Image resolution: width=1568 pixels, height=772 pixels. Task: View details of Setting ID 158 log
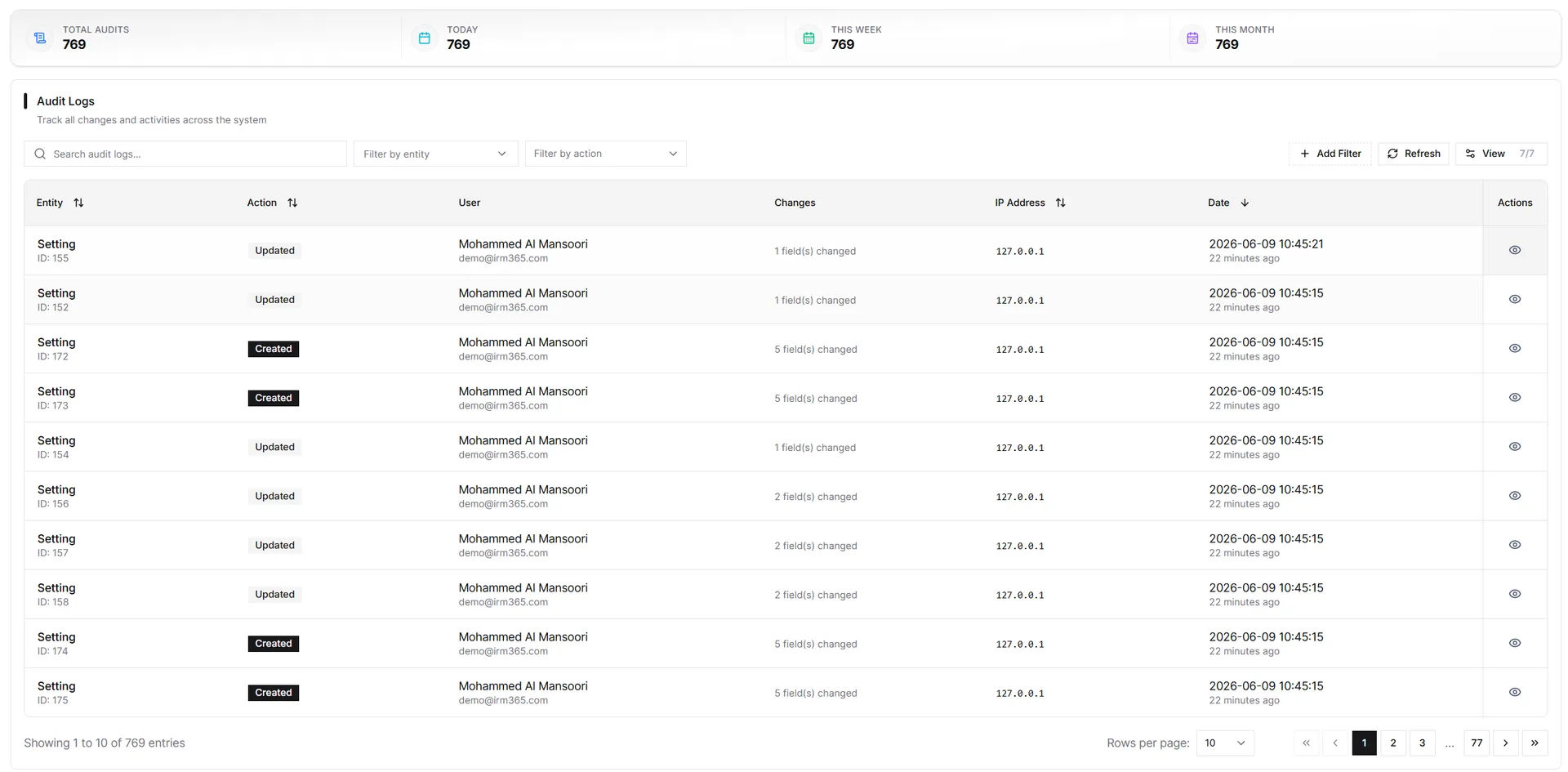coord(1514,594)
